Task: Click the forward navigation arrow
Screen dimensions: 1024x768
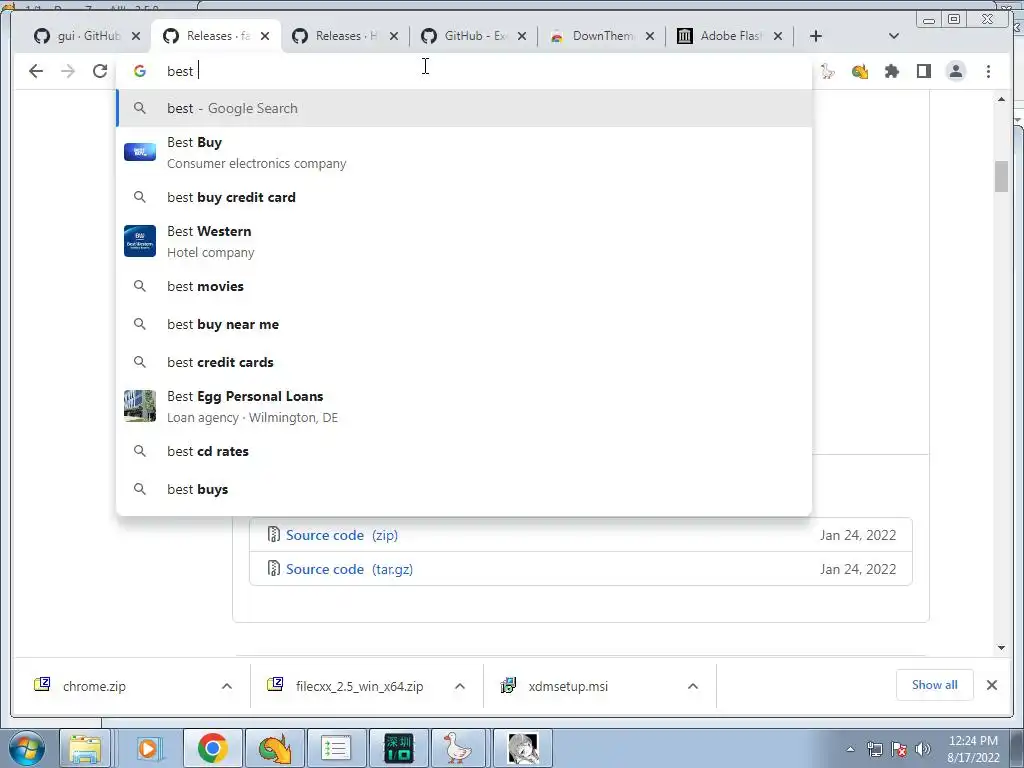Action: click(x=68, y=71)
